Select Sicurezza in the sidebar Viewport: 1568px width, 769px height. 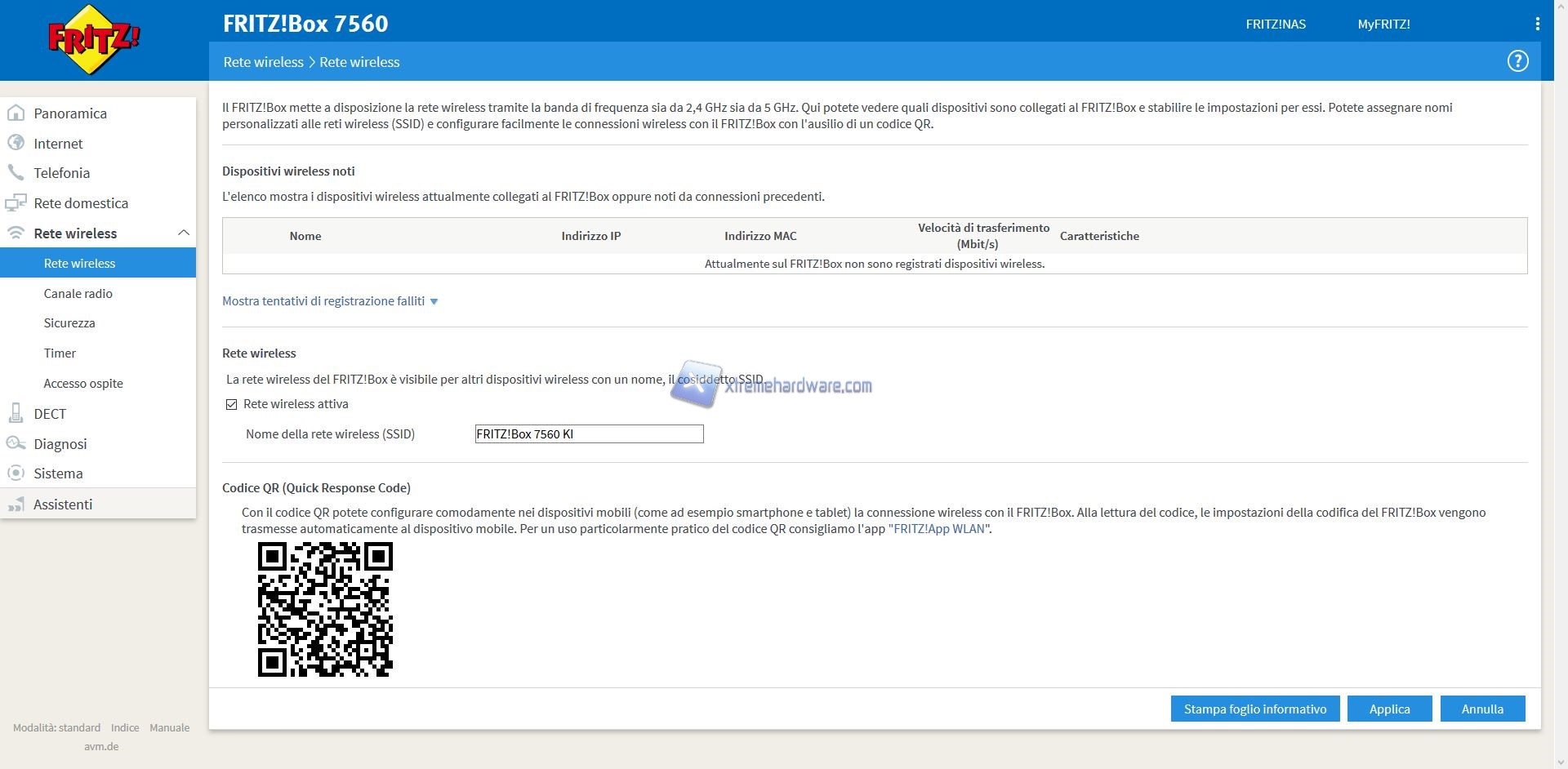(x=69, y=323)
